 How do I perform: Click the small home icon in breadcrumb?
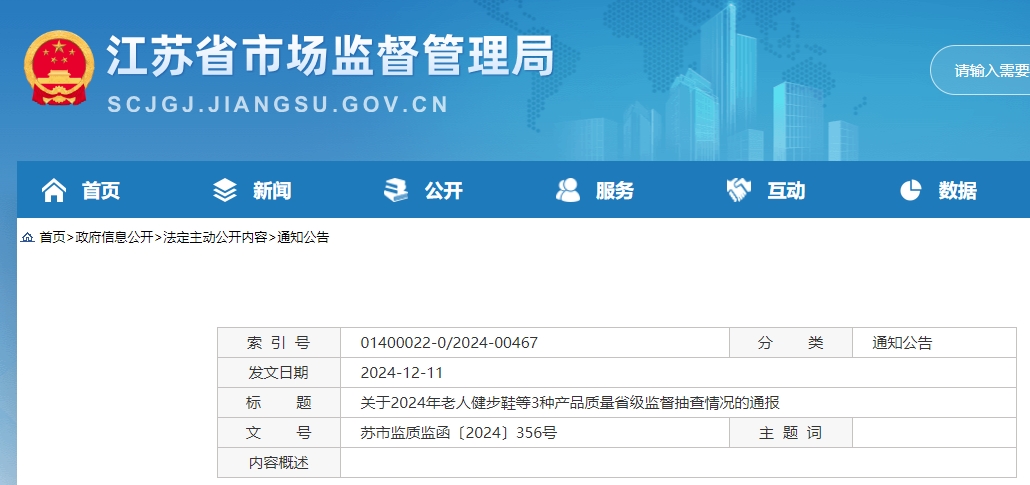(x=28, y=237)
